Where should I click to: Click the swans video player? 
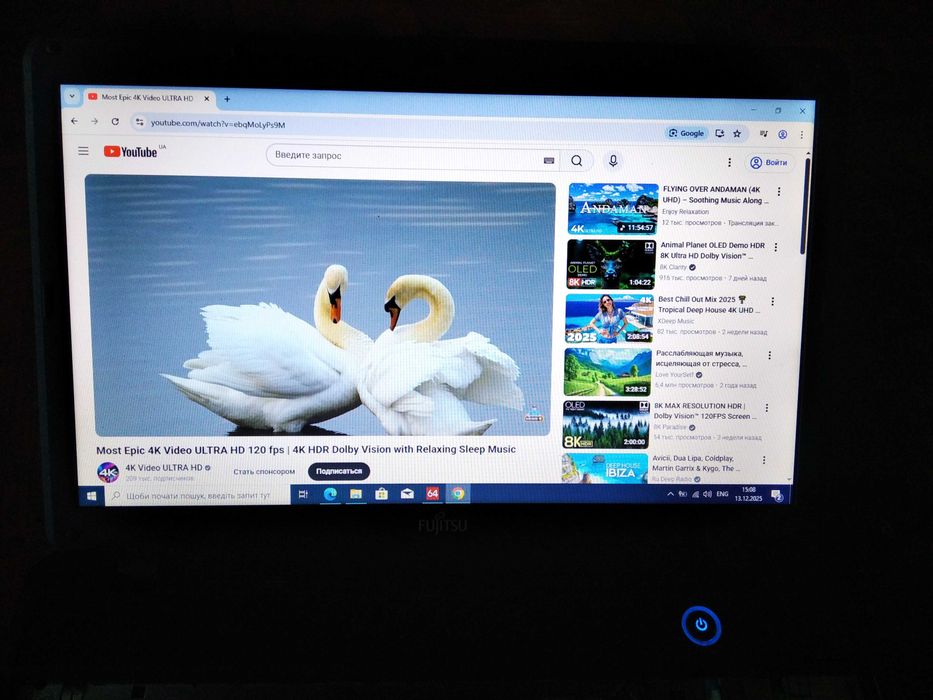320,305
